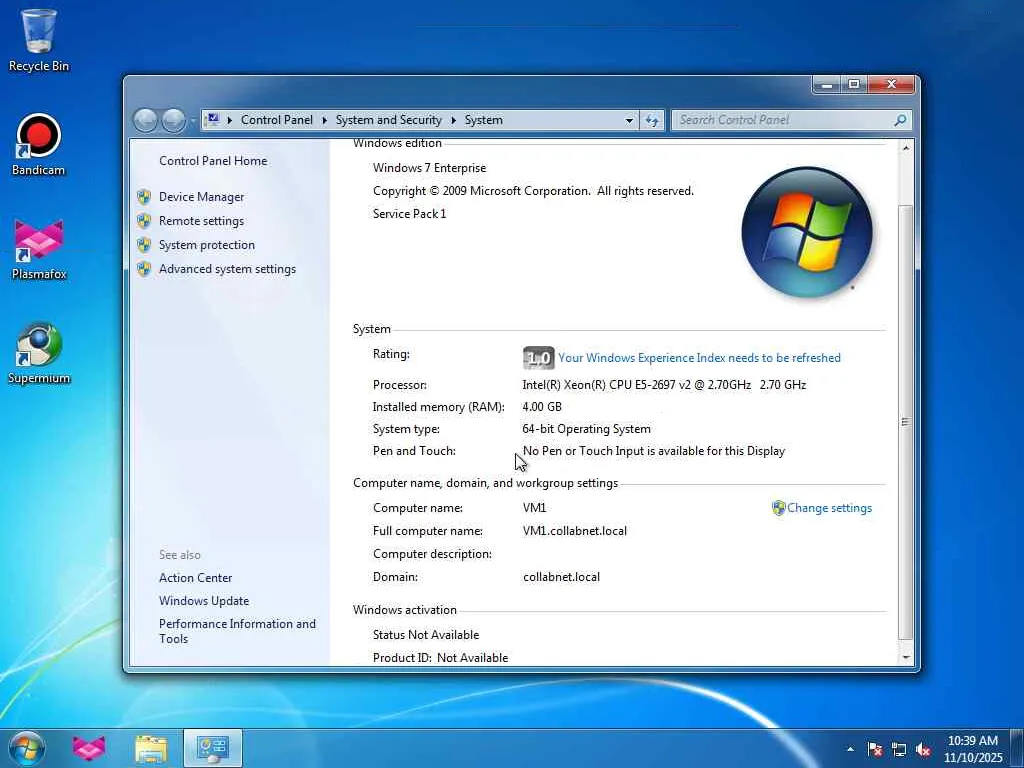Click Change settings link

coord(829,508)
